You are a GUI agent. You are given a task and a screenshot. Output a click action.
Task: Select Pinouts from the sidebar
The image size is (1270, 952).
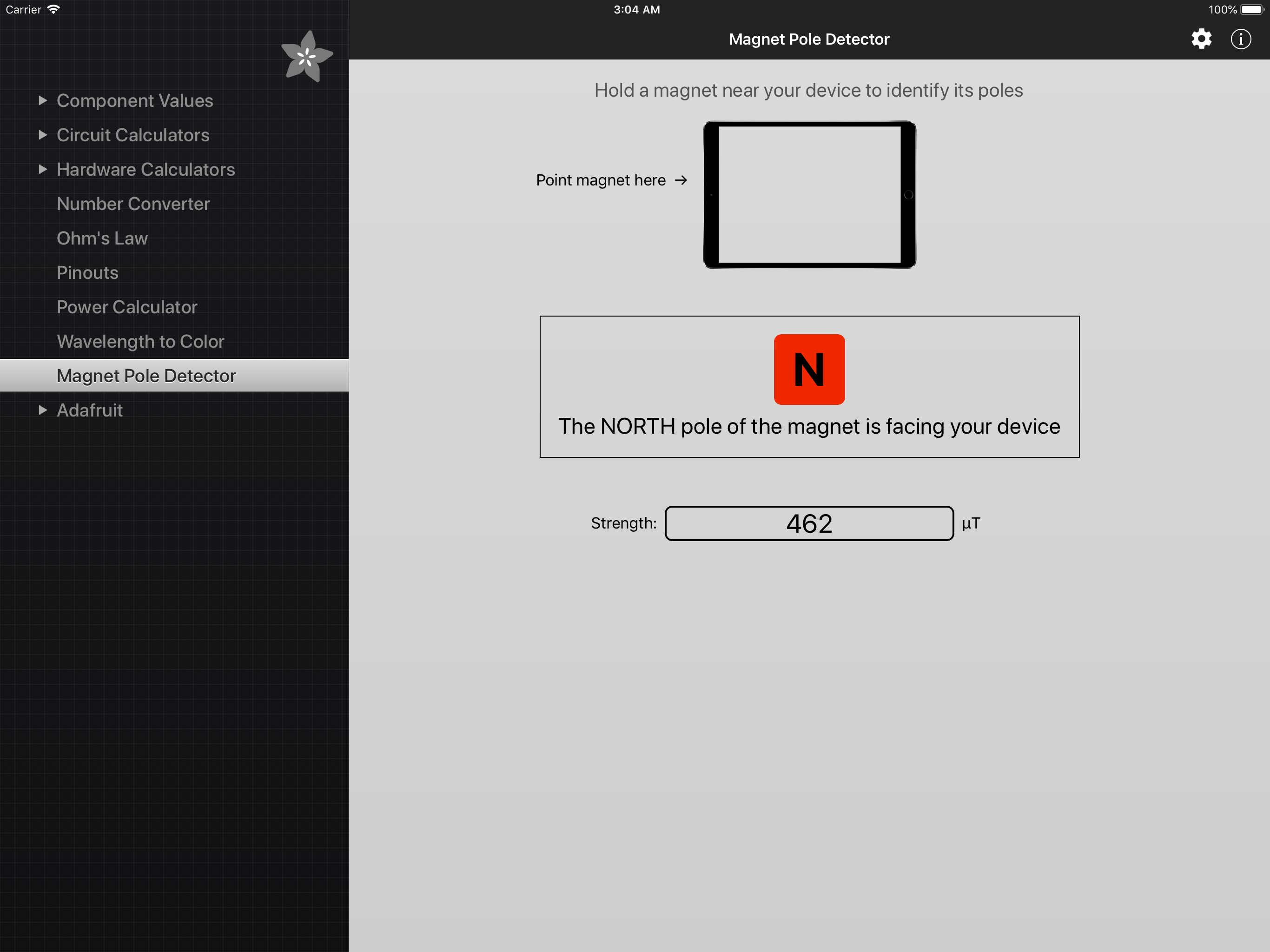pos(87,273)
